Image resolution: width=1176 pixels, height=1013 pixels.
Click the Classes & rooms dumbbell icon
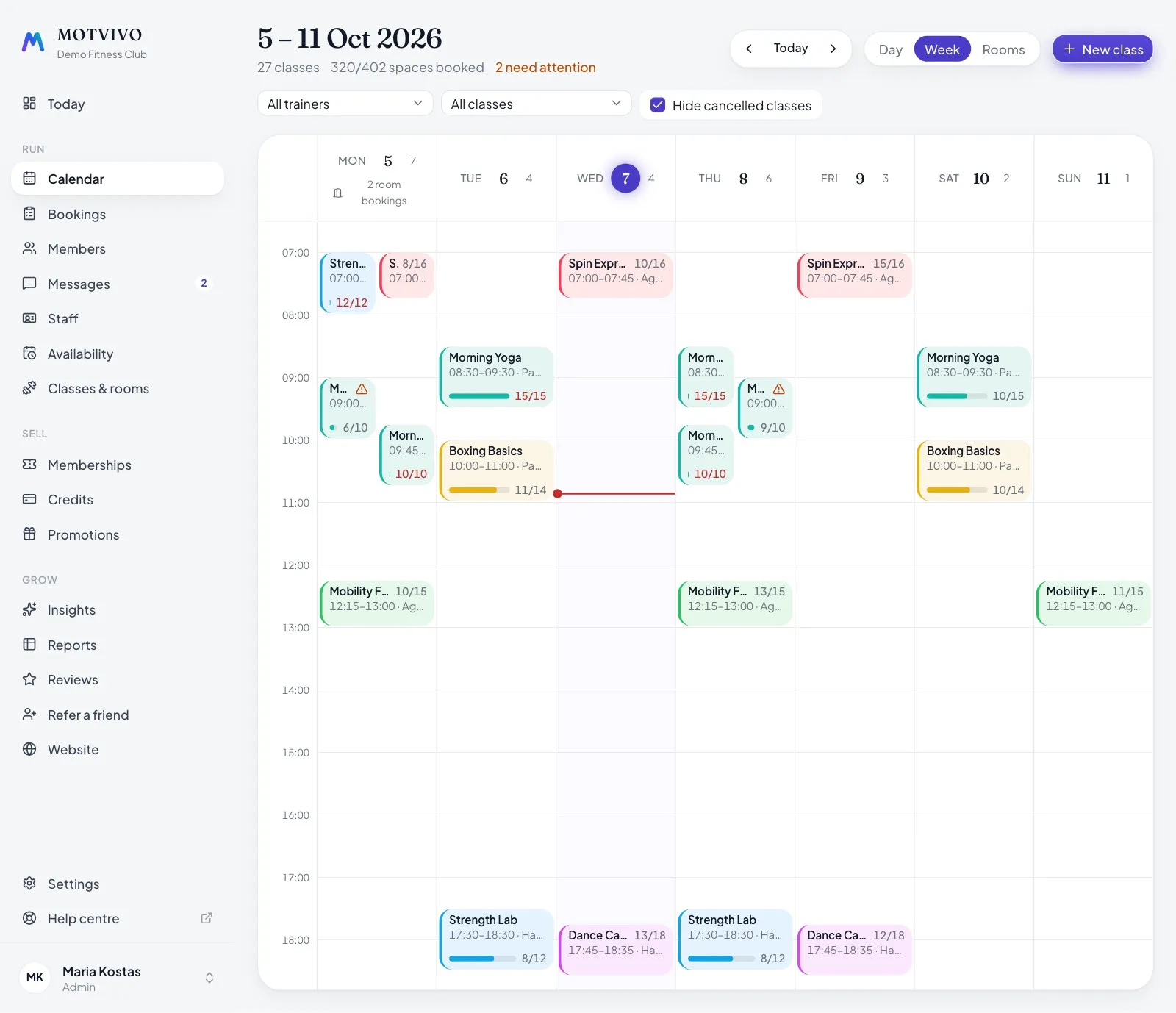coord(29,388)
